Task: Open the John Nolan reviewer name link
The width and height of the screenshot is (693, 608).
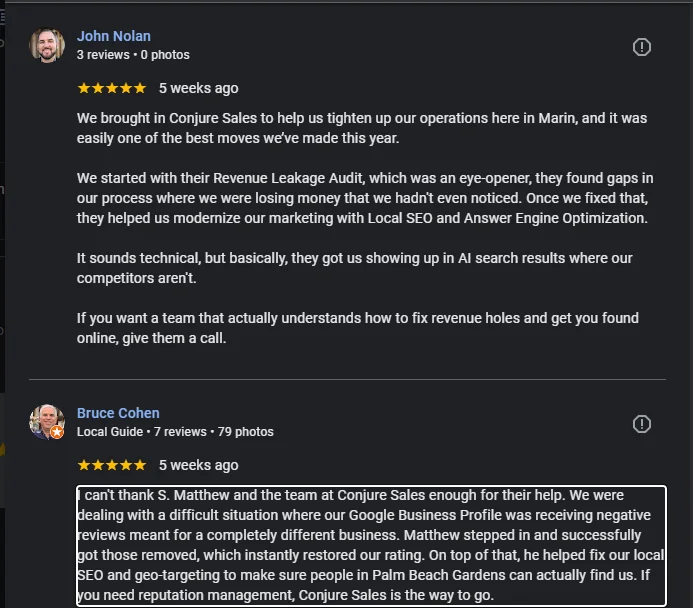Action: (x=114, y=36)
